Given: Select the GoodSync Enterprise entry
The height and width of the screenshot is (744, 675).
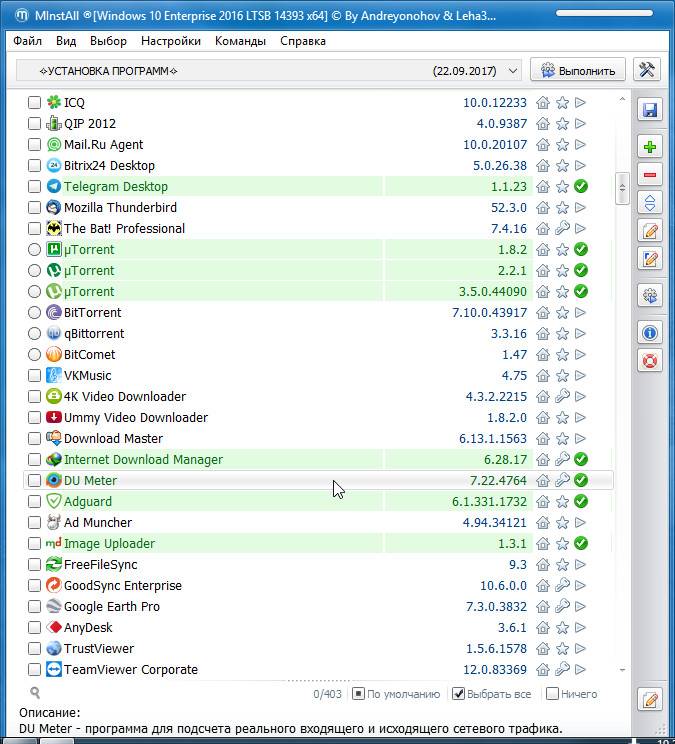Looking at the screenshot, I should tap(318, 586).
